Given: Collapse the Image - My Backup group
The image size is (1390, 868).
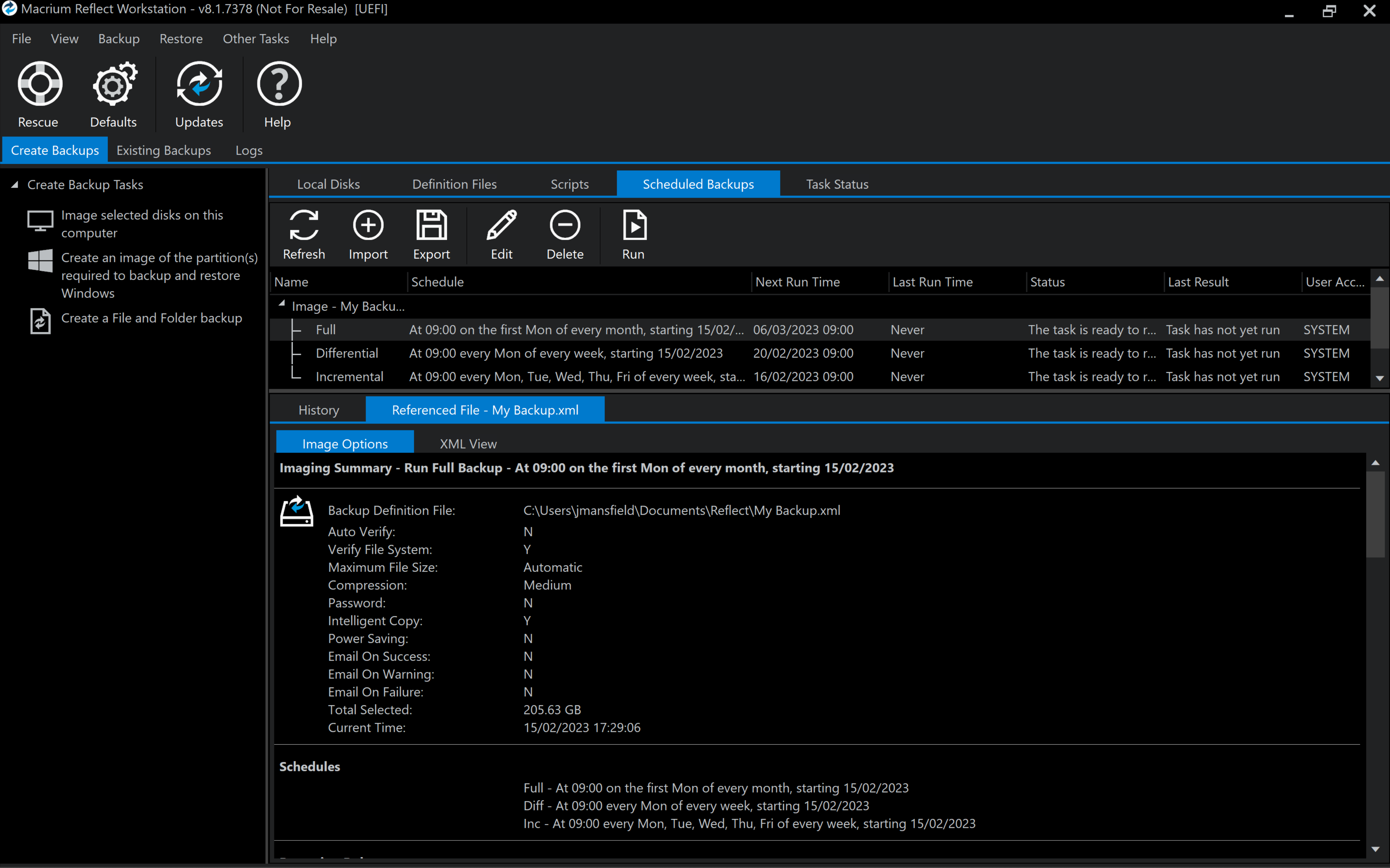Looking at the screenshot, I should pyautogui.click(x=282, y=304).
